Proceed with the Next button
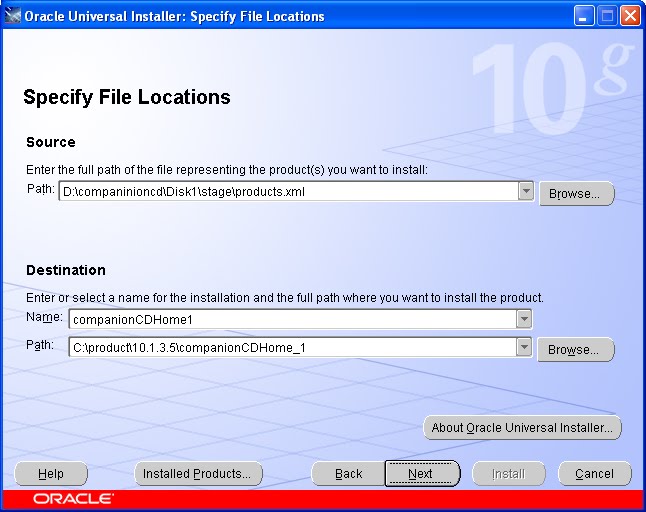 (422, 474)
